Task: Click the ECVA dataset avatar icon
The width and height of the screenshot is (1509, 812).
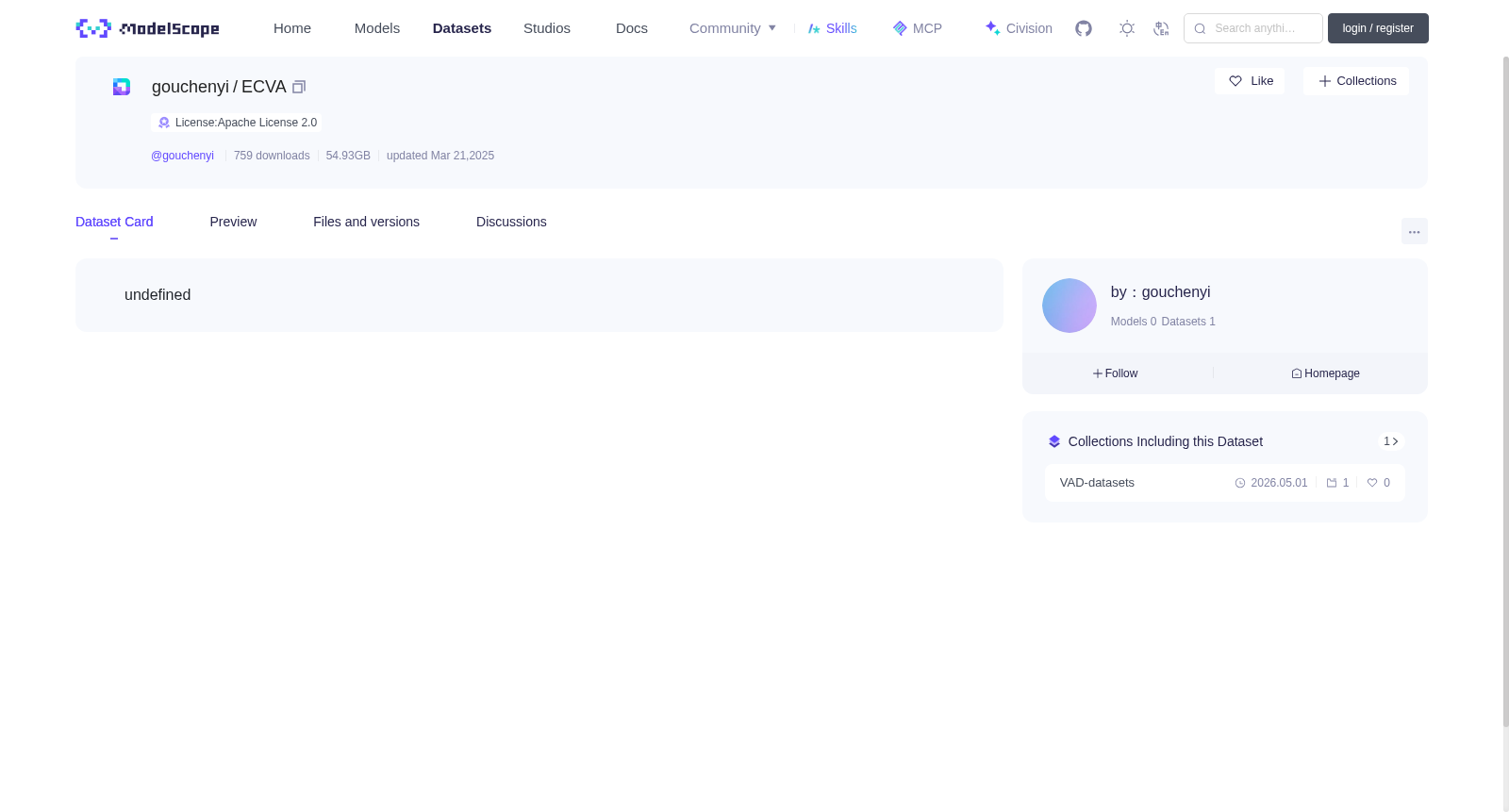Action: [x=122, y=87]
